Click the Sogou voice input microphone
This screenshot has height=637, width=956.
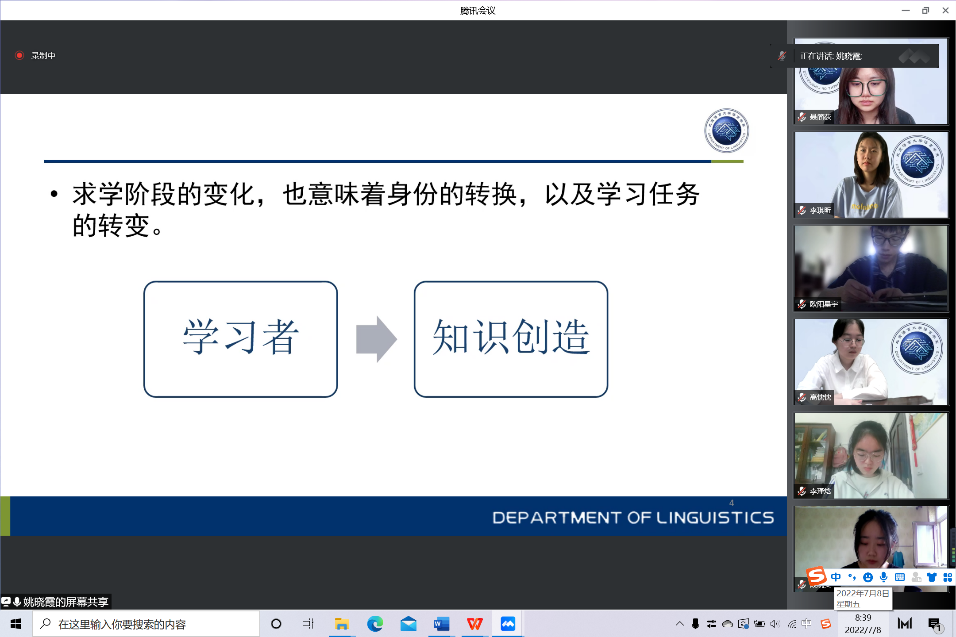[x=884, y=578]
